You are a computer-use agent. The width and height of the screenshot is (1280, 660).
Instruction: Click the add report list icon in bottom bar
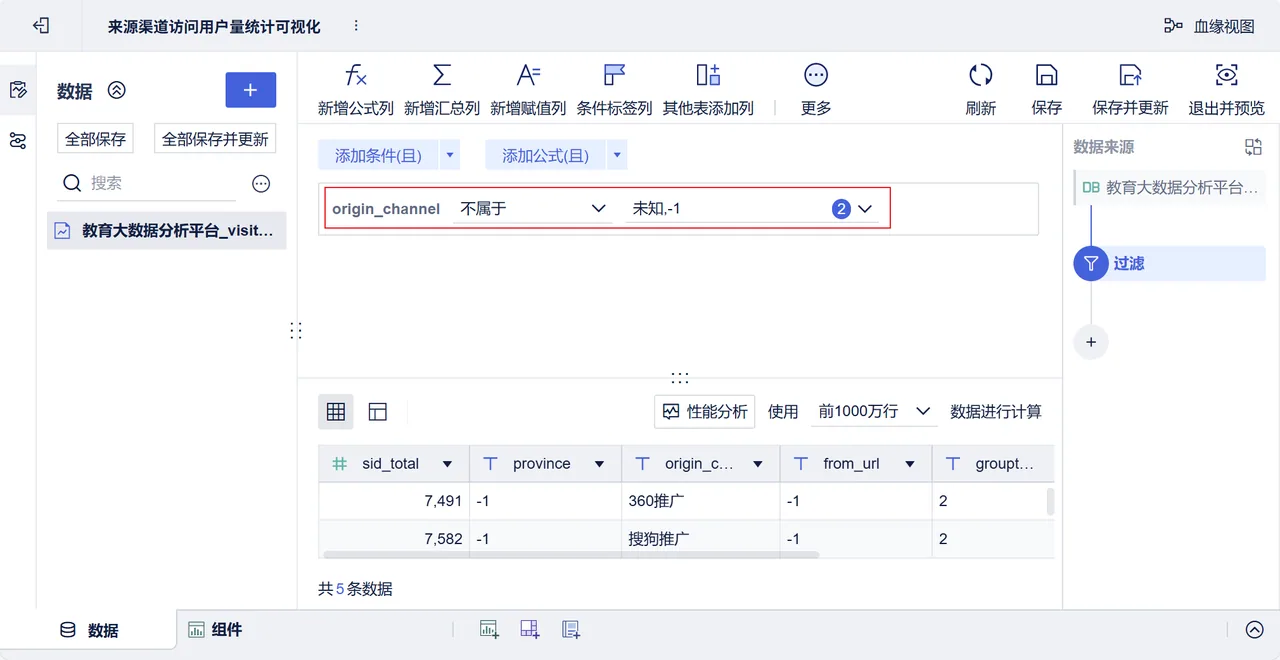(571, 629)
